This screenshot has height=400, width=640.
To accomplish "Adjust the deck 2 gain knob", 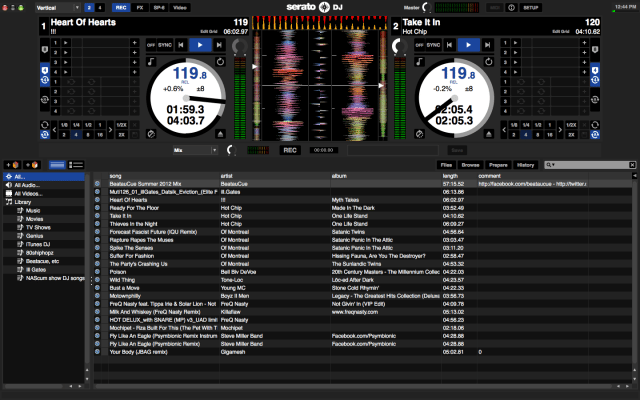I will click(400, 46).
